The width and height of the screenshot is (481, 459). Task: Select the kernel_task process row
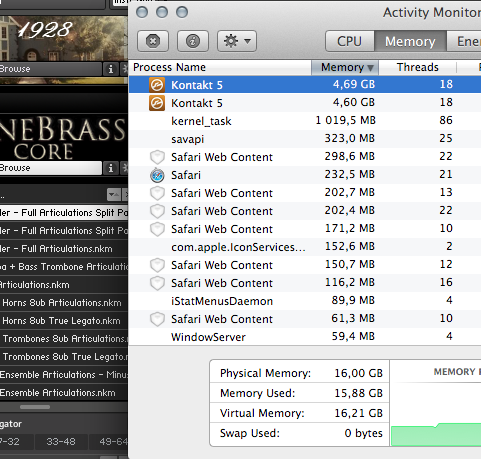coord(305,121)
